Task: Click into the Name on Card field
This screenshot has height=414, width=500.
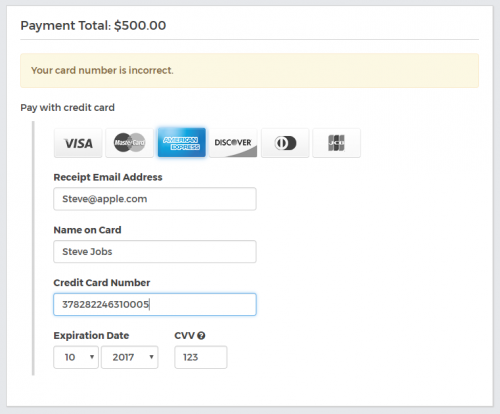Action: pos(155,252)
